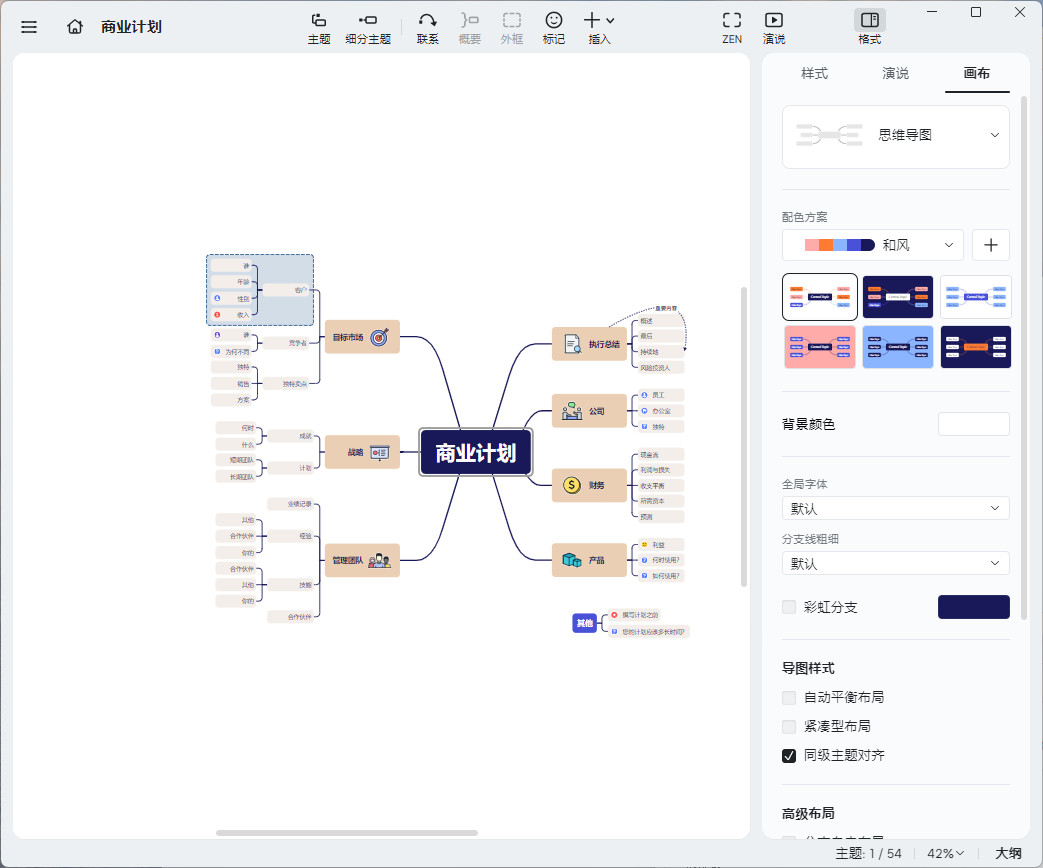Open the hamburger main menu
Image resolution: width=1043 pixels, height=868 pixels.
click(x=29, y=27)
